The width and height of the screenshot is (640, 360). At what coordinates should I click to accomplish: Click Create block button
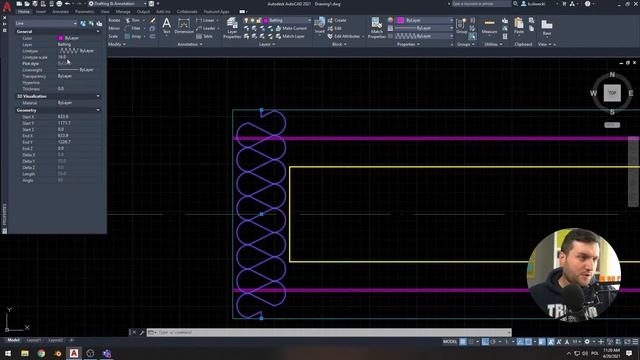click(x=337, y=20)
